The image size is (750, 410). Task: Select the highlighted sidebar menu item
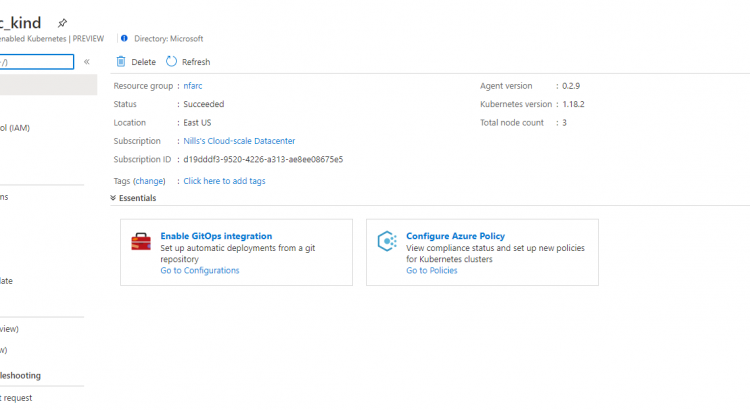coord(48,85)
